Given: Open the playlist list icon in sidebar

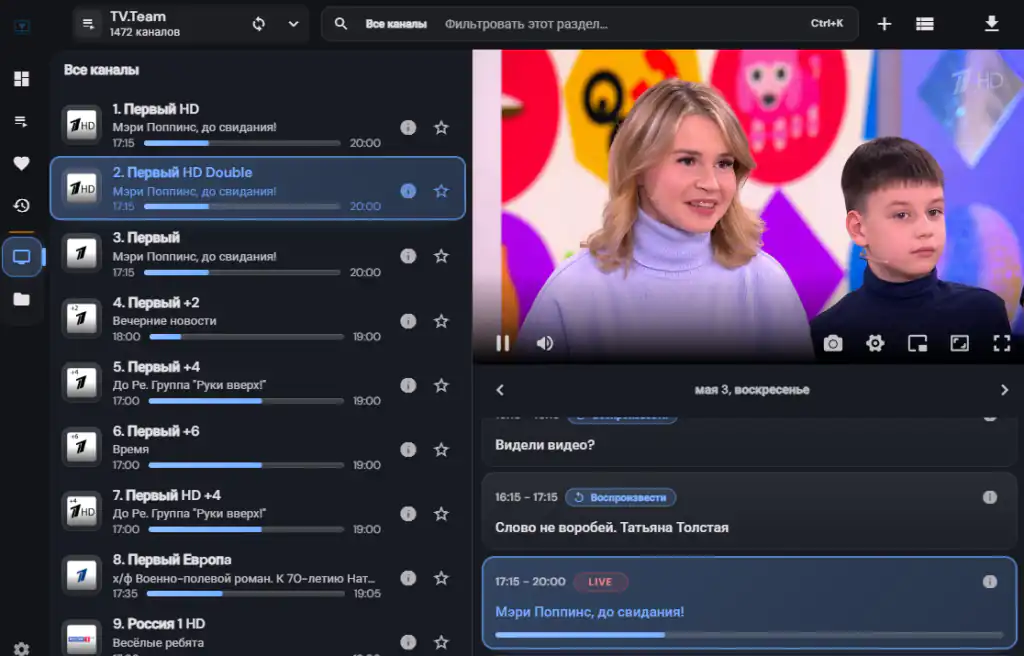Looking at the screenshot, I should pos(22,122).
